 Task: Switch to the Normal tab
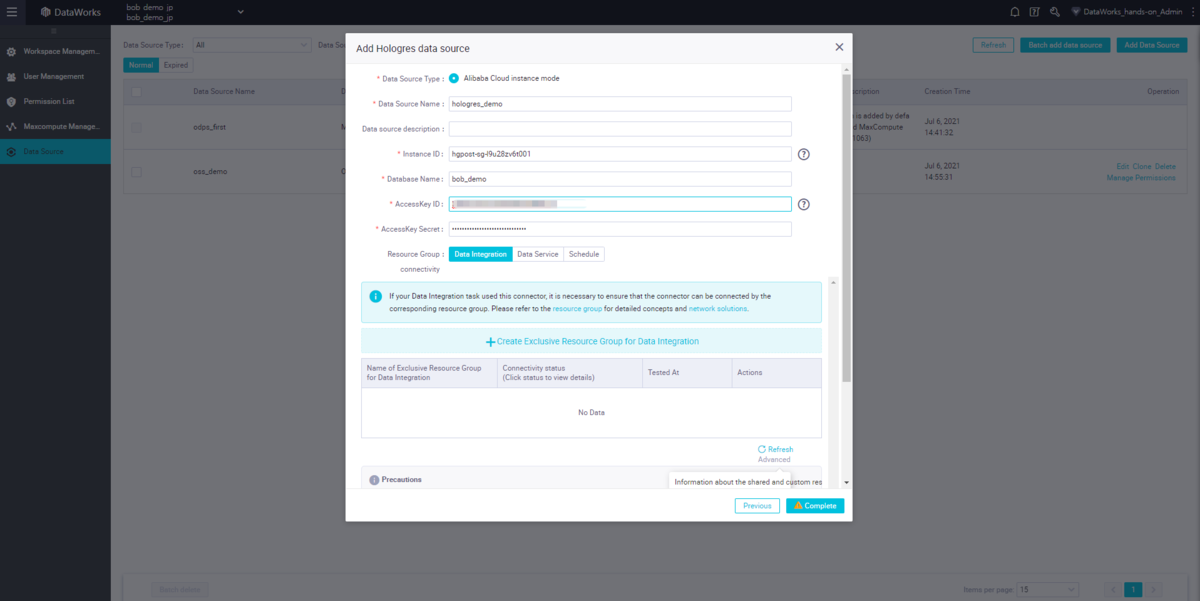click(141, 65)
